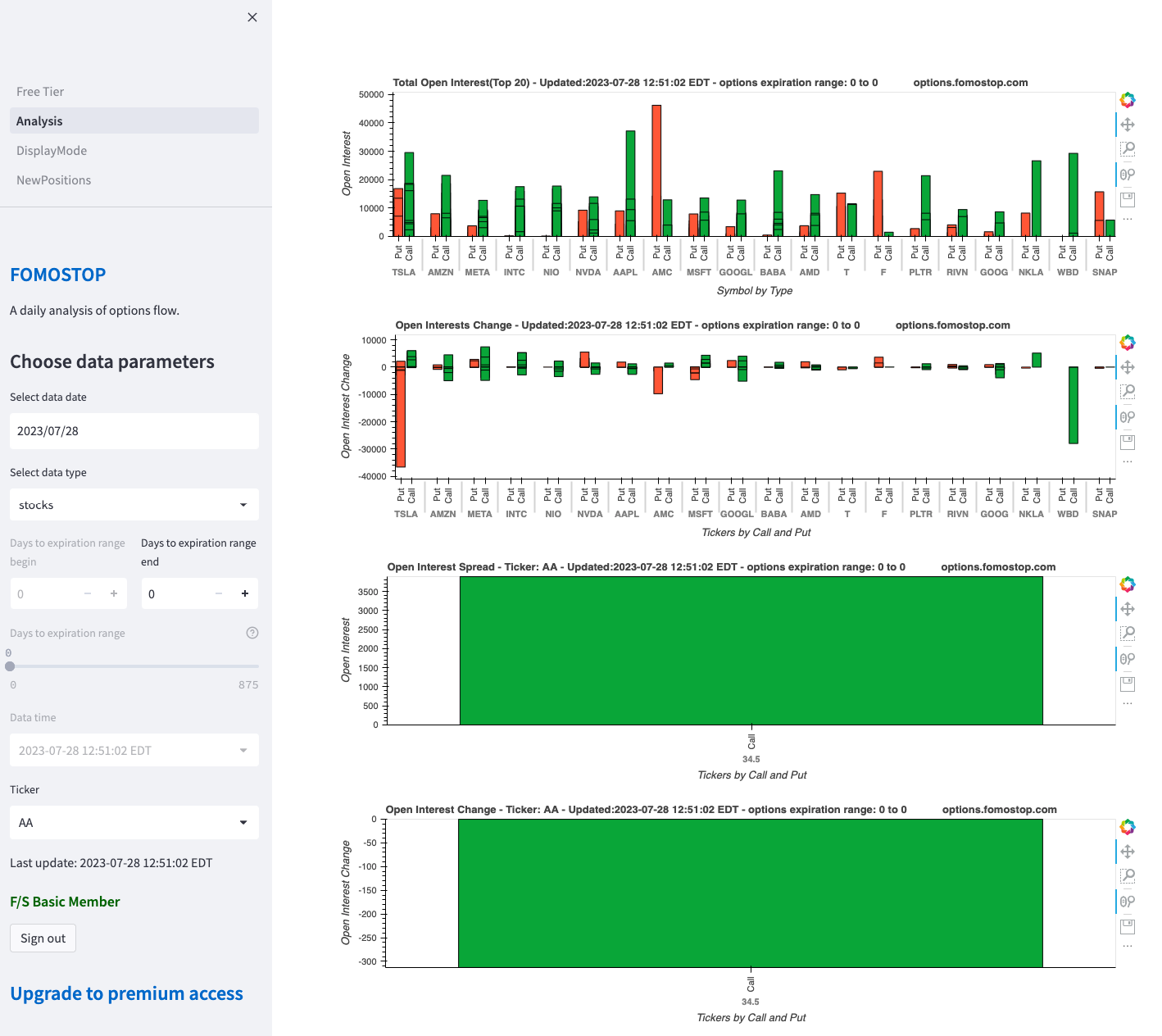Image resolution: width=1162 pixels, height=1036 pixels.
Task: Click the Bokeh logo on the Open Interests Change chart
Action: pyautogui.click(x=1128, y=343)
